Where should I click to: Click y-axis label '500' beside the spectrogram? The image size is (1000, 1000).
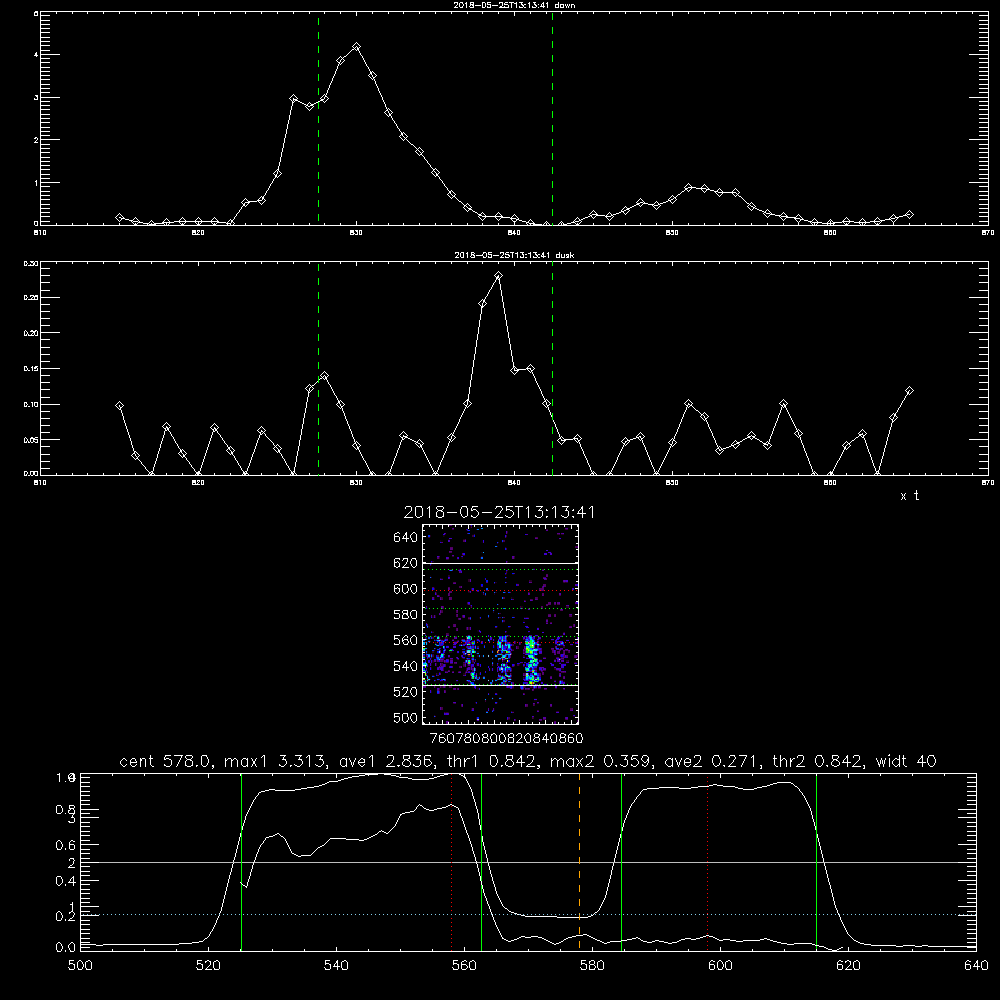[x=406, y=717]
